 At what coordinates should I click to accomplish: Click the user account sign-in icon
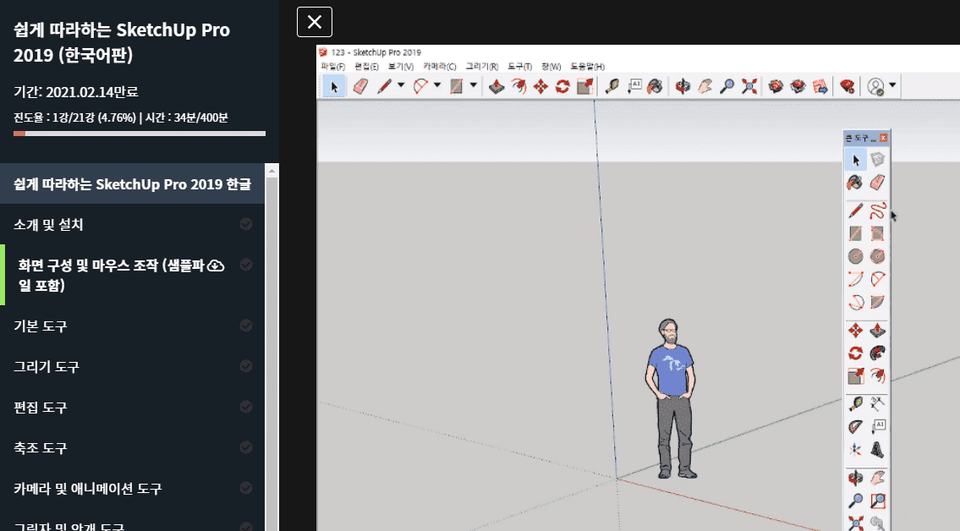(876, 86)
